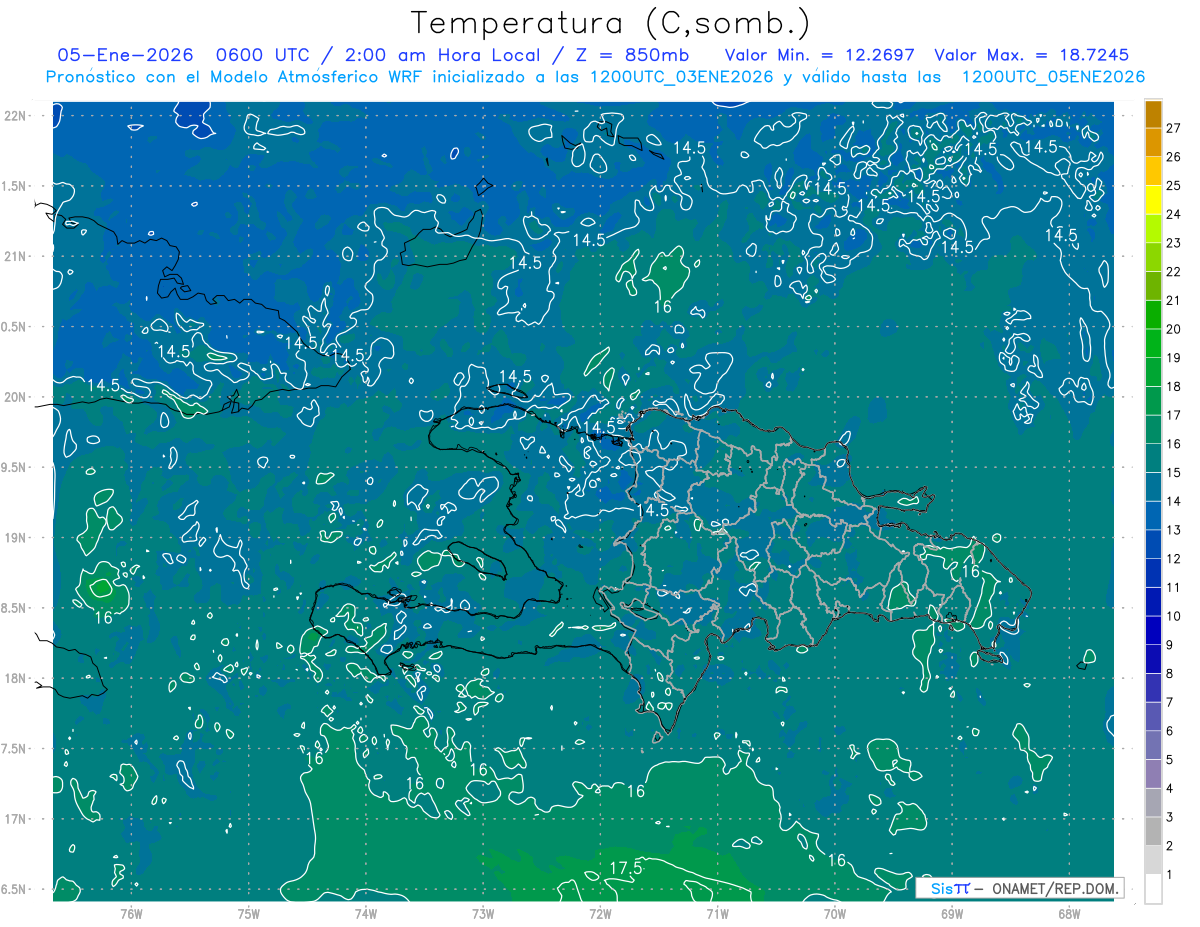The width and height of the screenshot is (1200, 927).
Task: Click the 'Temperatura (C,somb.)' chart title
Action: point(610,23)
